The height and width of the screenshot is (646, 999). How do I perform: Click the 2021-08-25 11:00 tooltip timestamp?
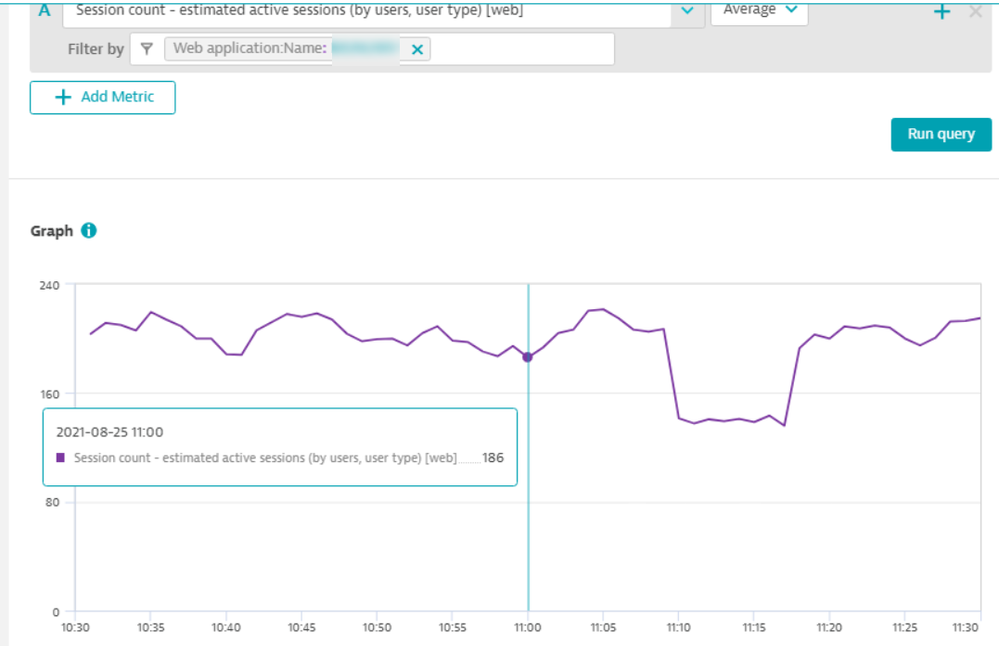click(x=110, y=432)
